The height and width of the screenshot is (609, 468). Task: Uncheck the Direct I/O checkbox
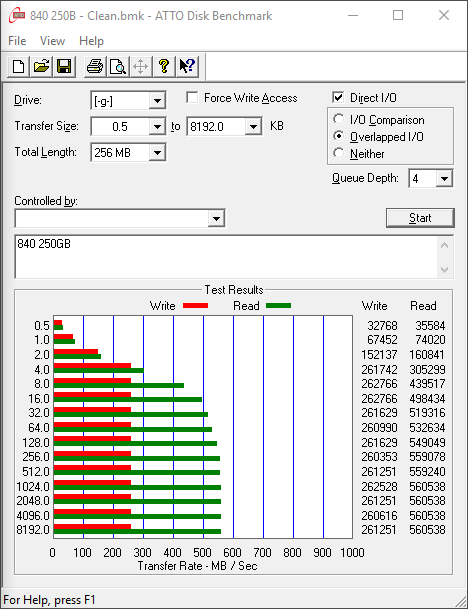pyautogui.click(x=338, y=97)
